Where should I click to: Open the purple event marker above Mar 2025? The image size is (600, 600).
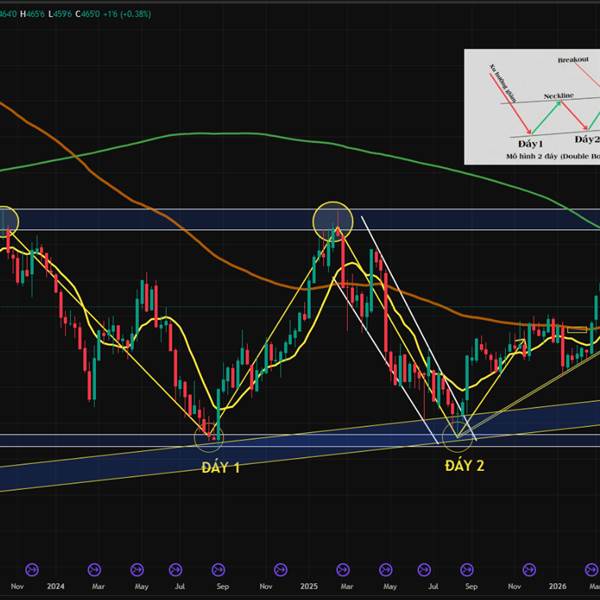click(343, 569)
